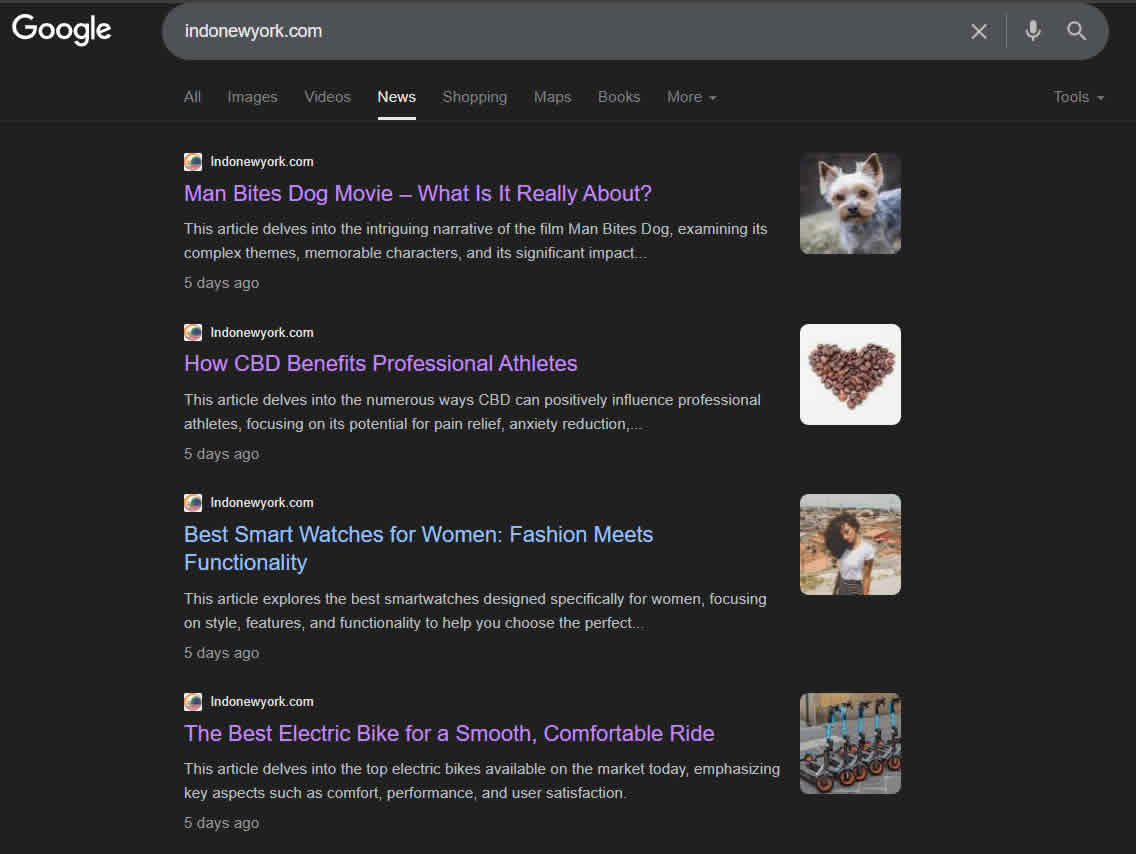The image size is (1136, 854).
Task: Click the dog photo thumbnail on the first result
Action: click(x=850, y=203)
